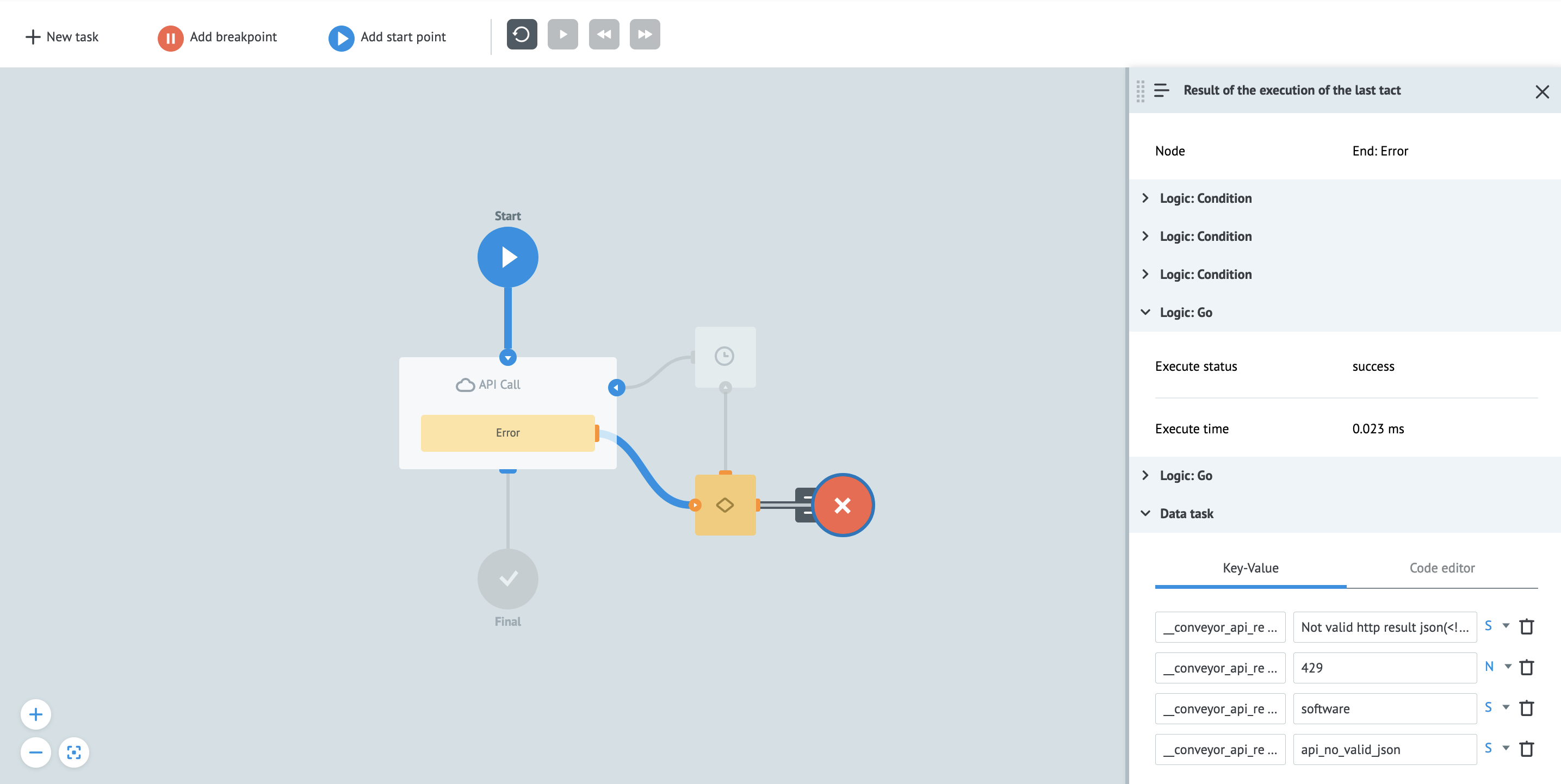Viewport: 1561px width, 784px height.
Task: Click Add breakpoint button
Action: coord(217,37)
